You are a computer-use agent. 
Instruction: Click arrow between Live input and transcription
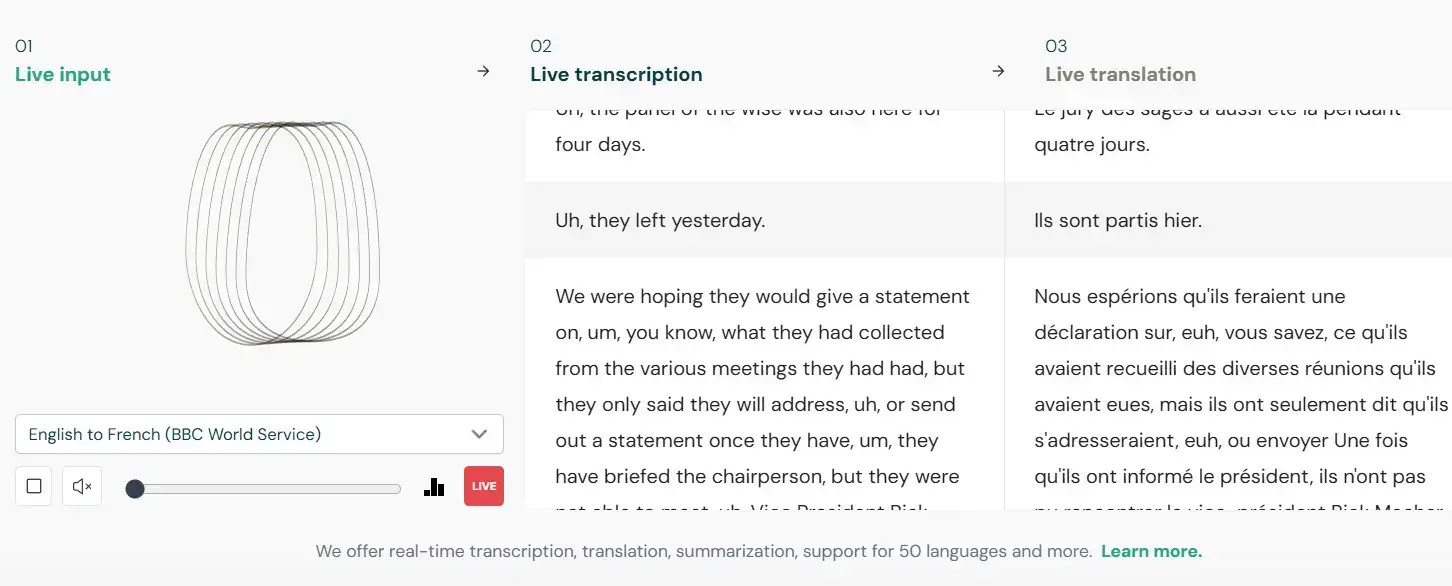tap(484, 71)
